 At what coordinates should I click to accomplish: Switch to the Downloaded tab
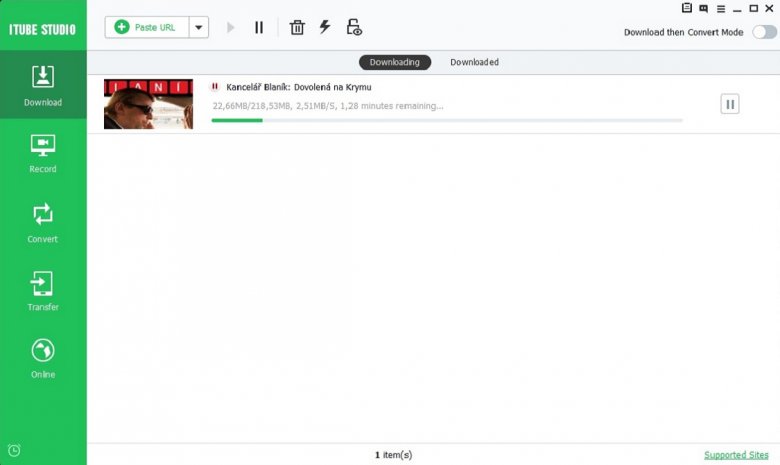(x=474, y=62)
